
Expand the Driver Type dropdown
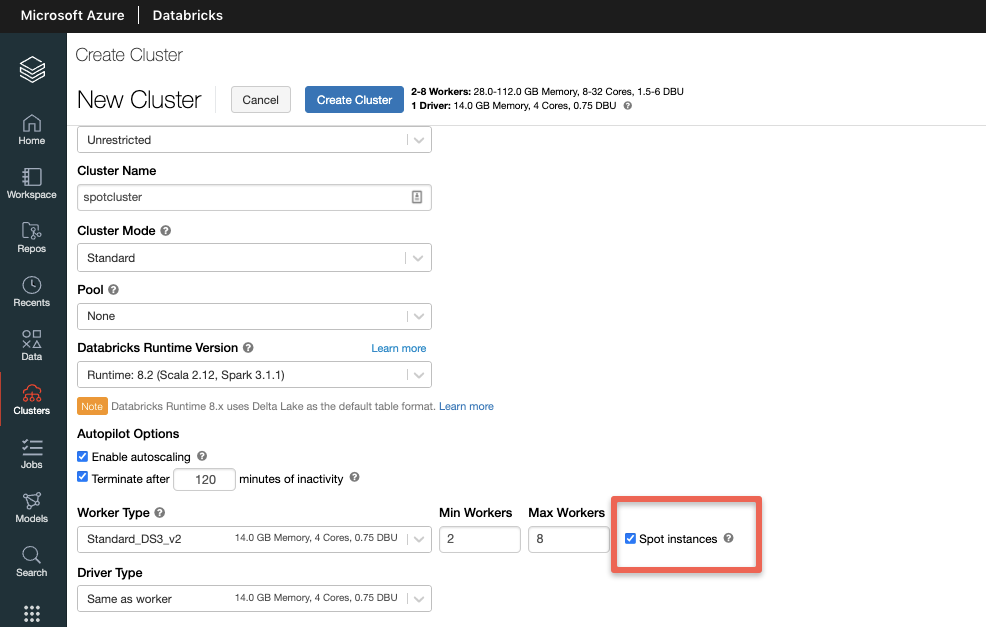(x=254, y=599)
